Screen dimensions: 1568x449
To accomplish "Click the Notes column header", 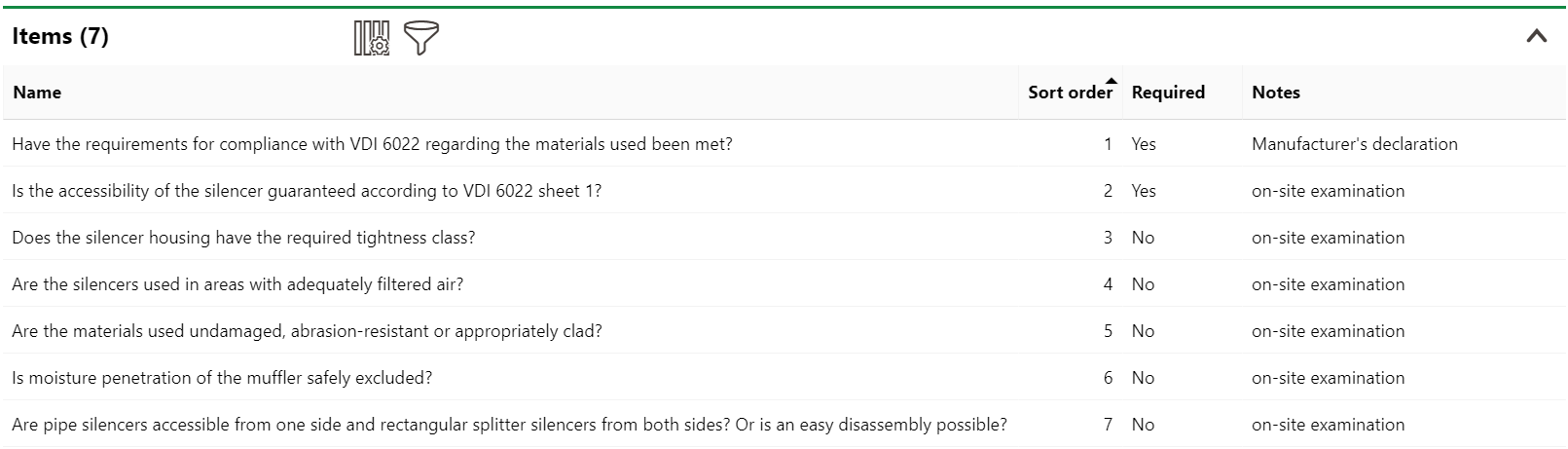I will click(1275, 93).
